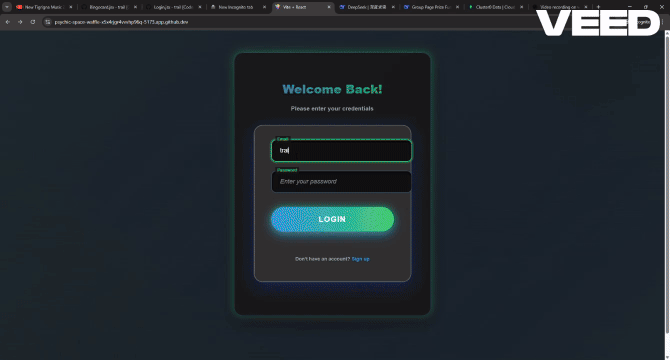Close the New Incognito tab
Viewport: 670px width, 360px height.
click(264, 7)
